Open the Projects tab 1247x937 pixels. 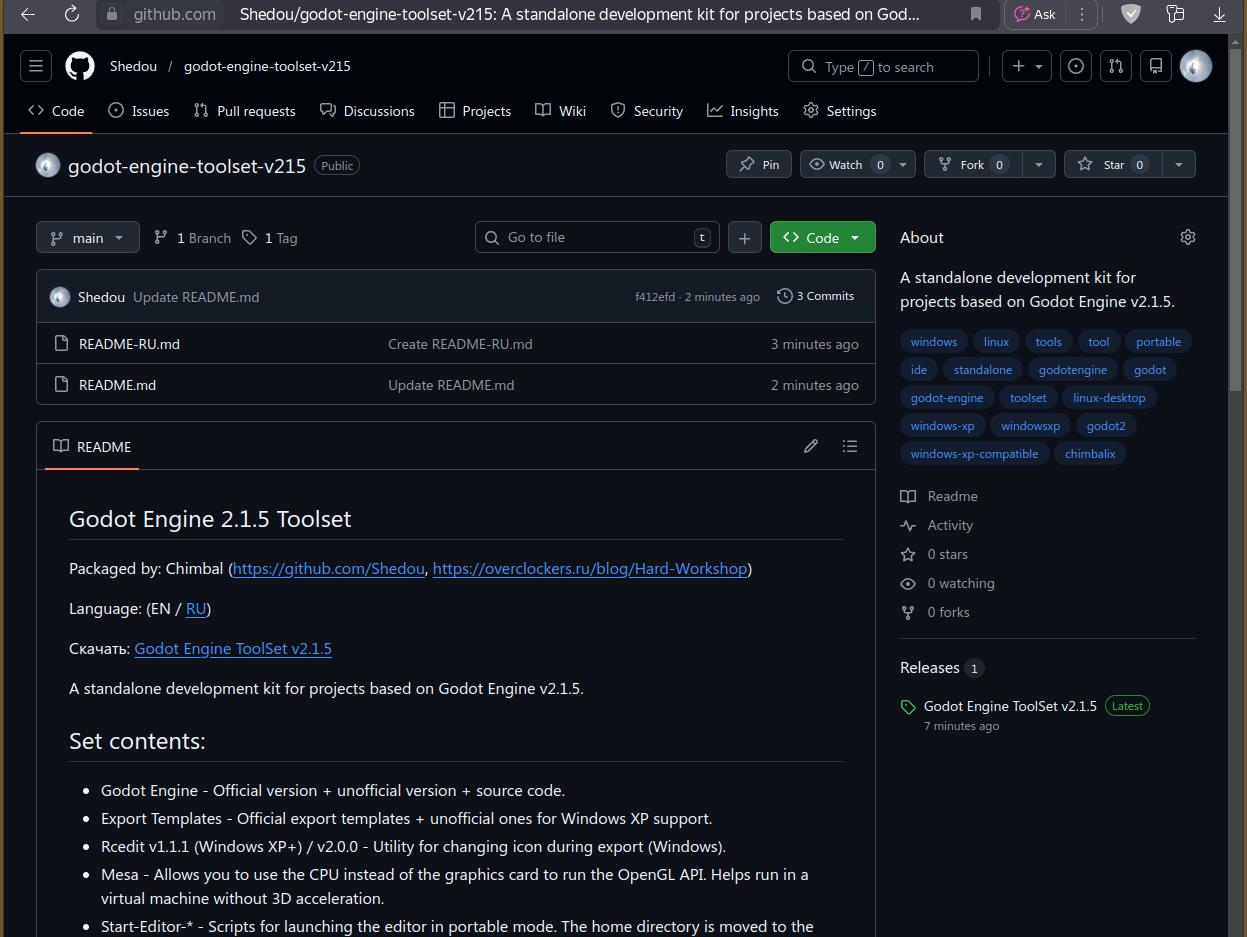tap(475, 111)
